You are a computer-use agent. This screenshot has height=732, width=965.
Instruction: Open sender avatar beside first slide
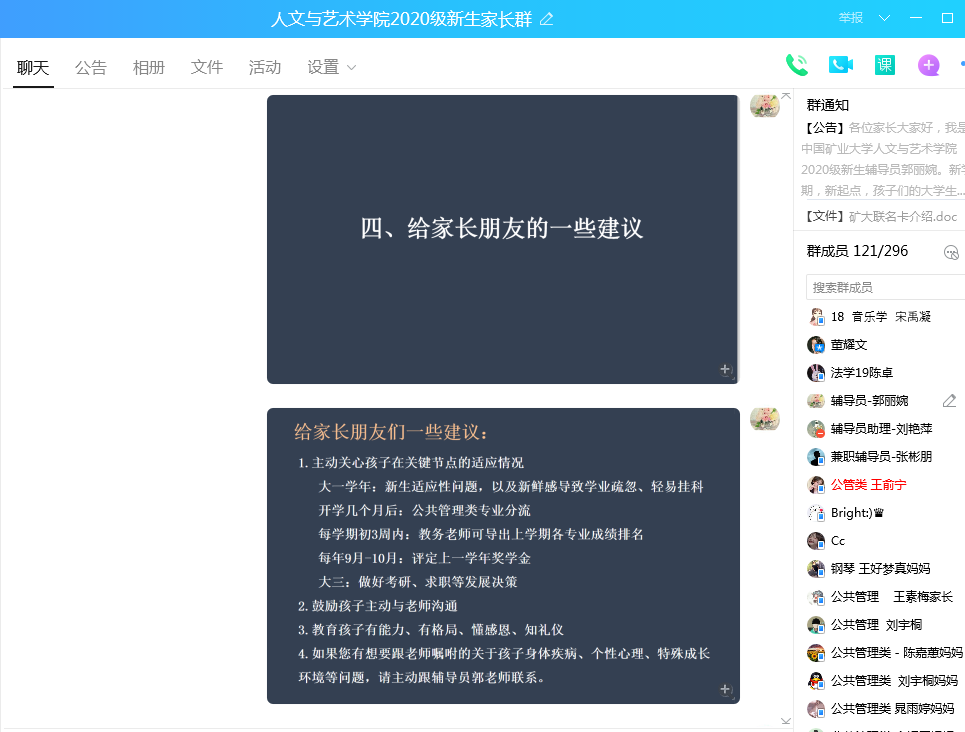click(x=765, y=106)
